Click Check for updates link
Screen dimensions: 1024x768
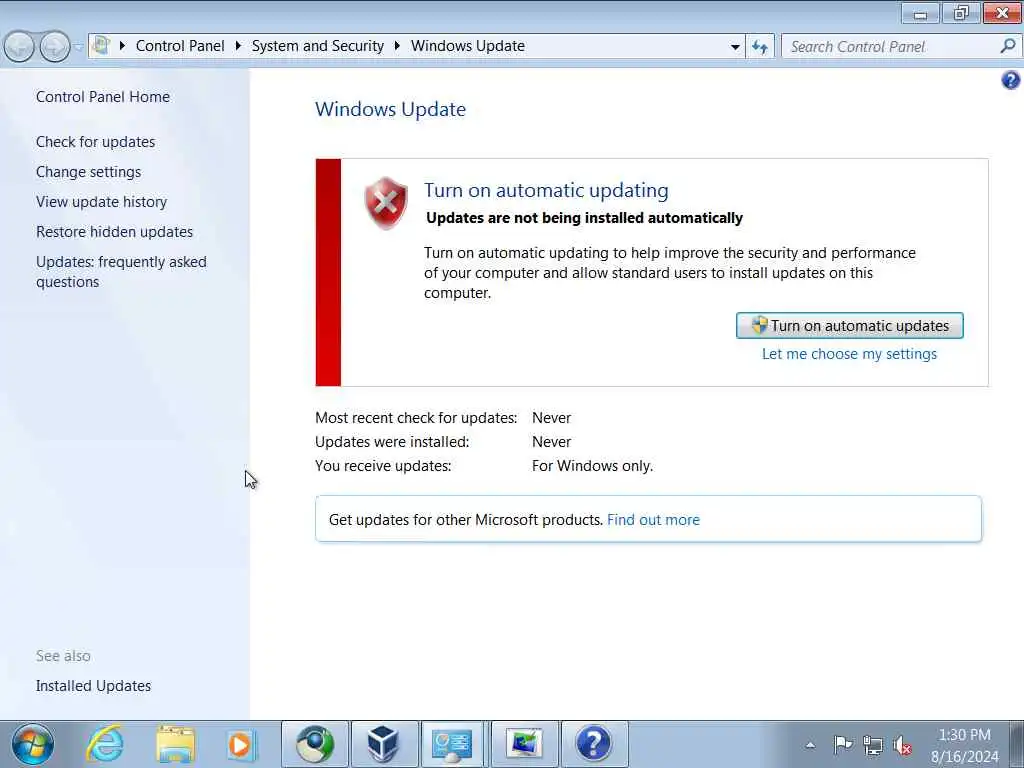[x=95, y=142]
